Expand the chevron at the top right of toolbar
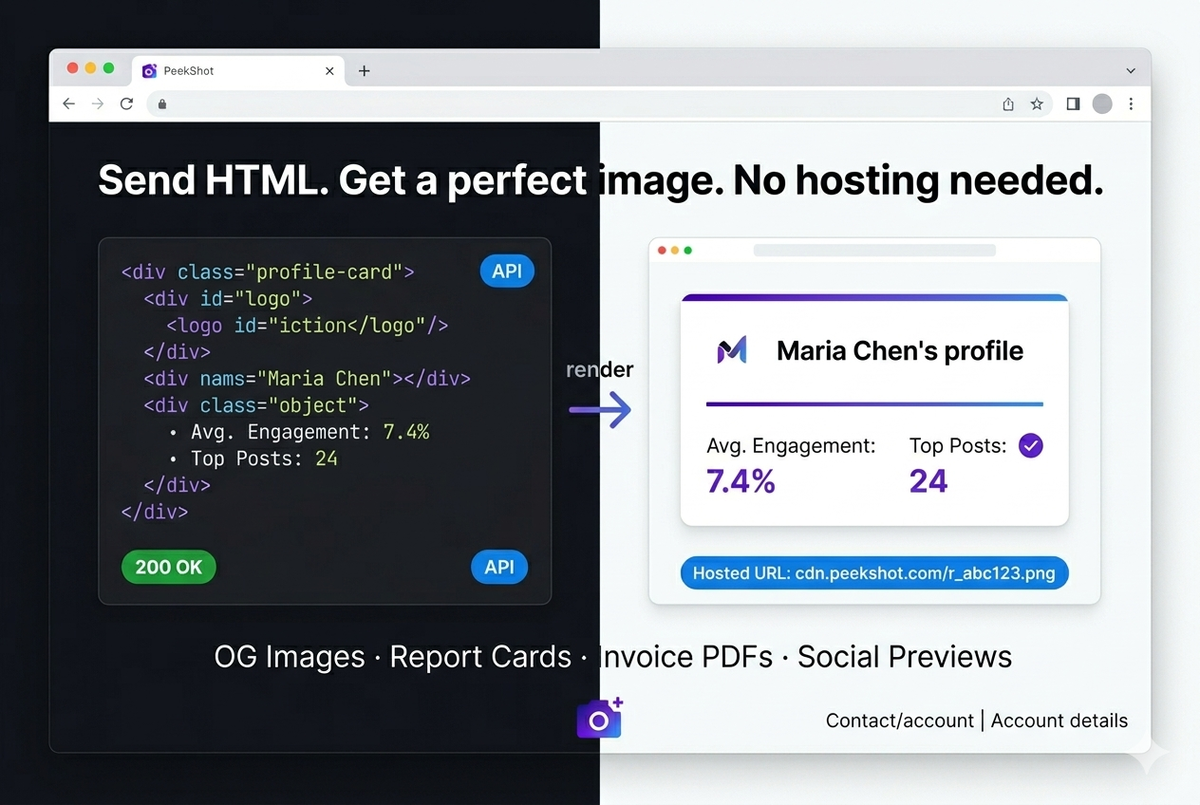This screenshot has height=805, width=1200. (x=1130, y=70)
